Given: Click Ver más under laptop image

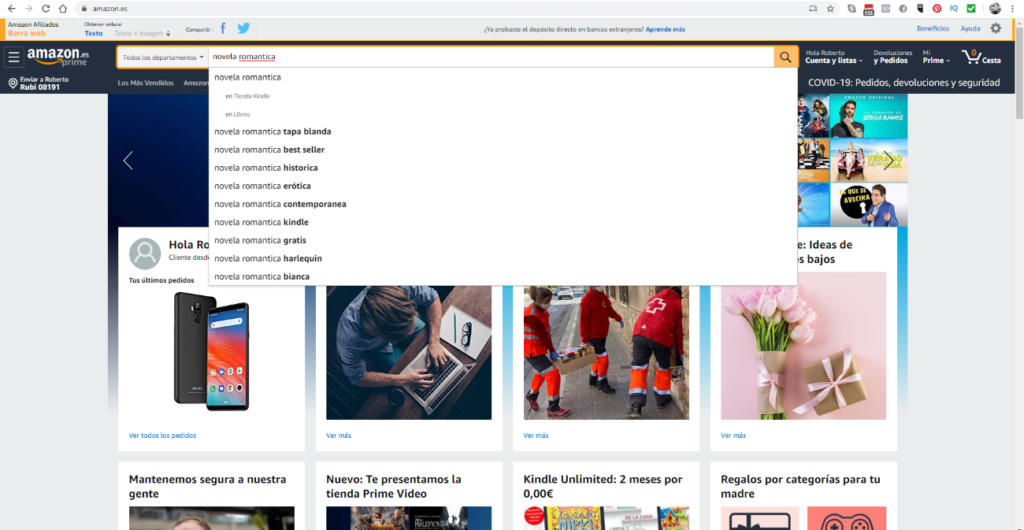Looking at the screenshot, I should [x=339, y=435].
